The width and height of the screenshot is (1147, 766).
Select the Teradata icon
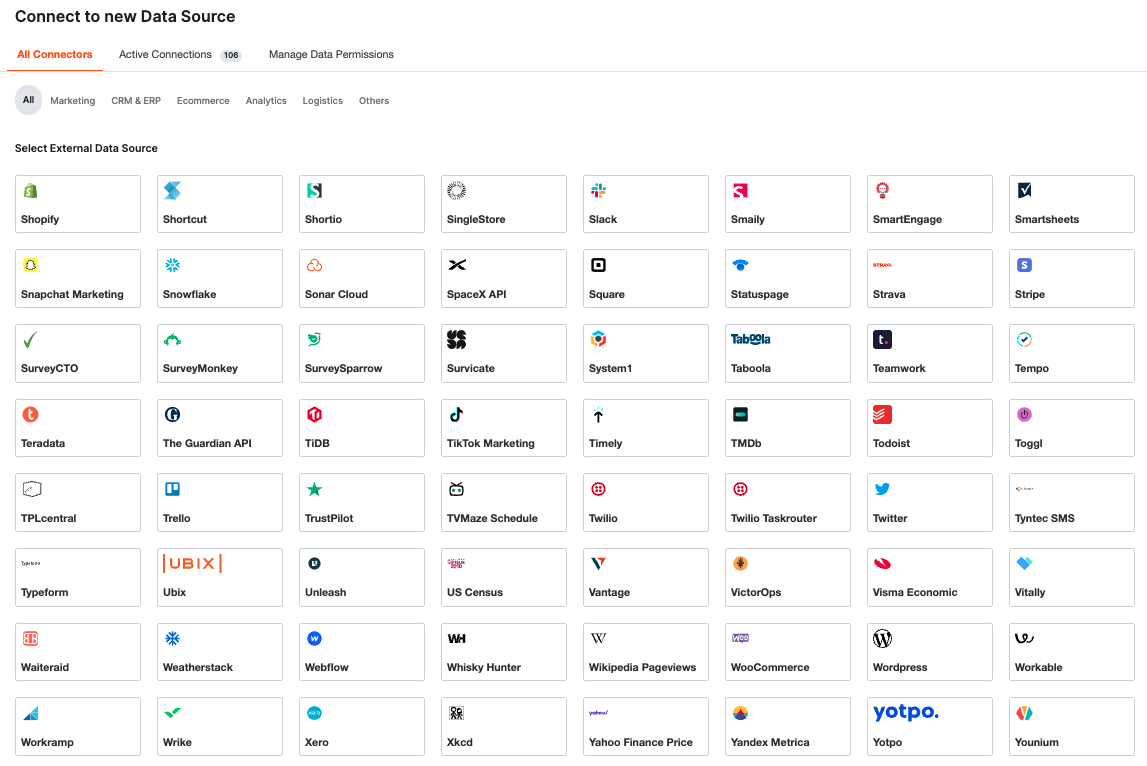[x=30, y=415]
